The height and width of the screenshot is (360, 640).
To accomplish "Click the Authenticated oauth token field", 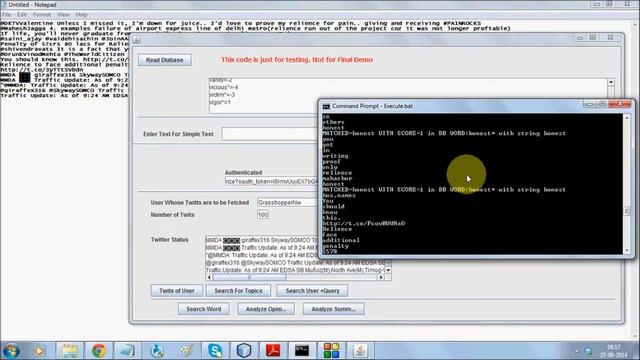I will [271, 181].
